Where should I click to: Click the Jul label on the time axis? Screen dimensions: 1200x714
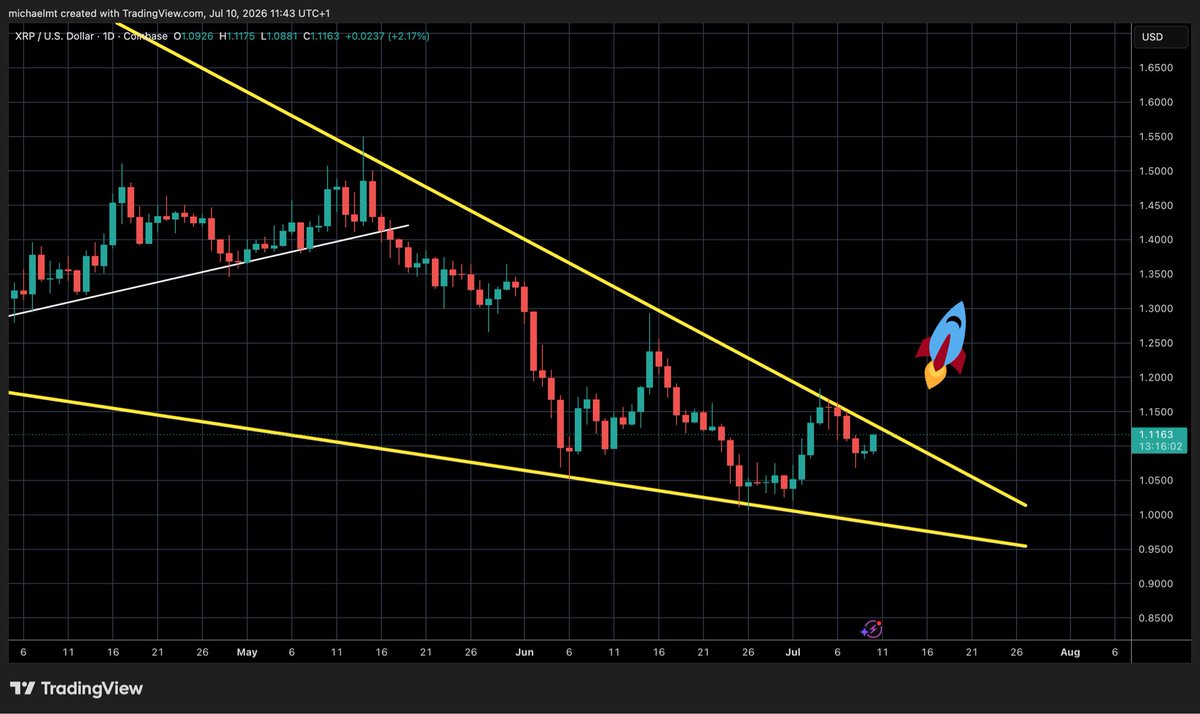pos(794,652)
